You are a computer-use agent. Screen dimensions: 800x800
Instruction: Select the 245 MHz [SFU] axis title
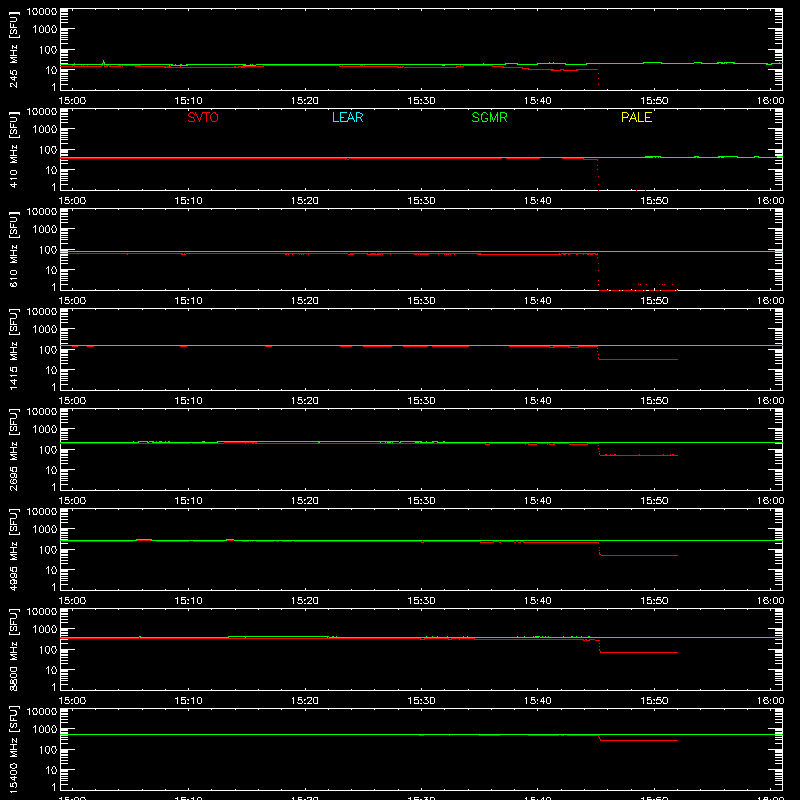[x=14, y=49]
